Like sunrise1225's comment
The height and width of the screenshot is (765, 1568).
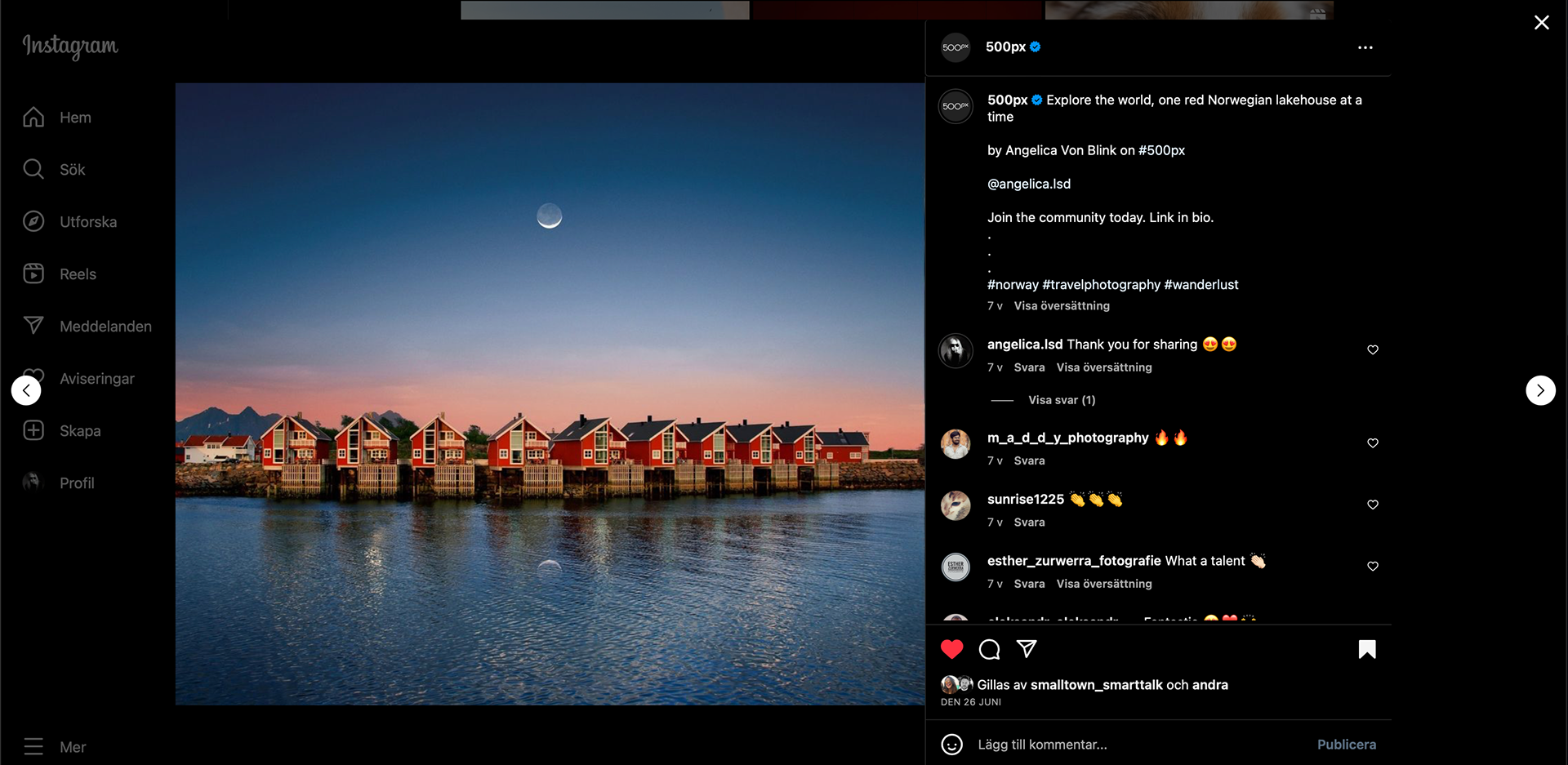tap(1373, 505)
